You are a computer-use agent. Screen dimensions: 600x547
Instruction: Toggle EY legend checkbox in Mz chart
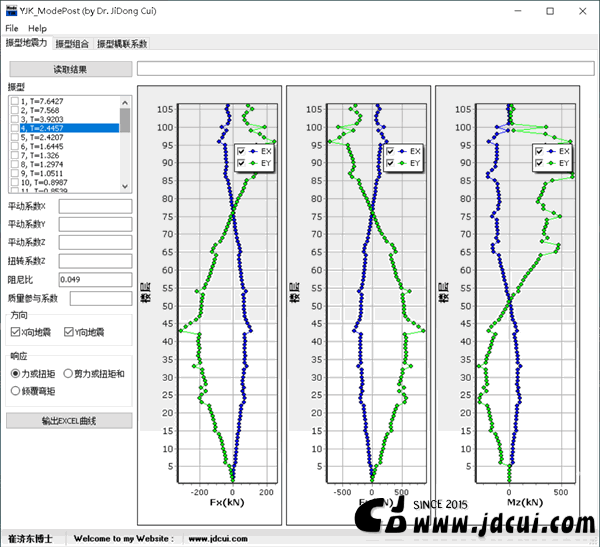click(539, 163)
